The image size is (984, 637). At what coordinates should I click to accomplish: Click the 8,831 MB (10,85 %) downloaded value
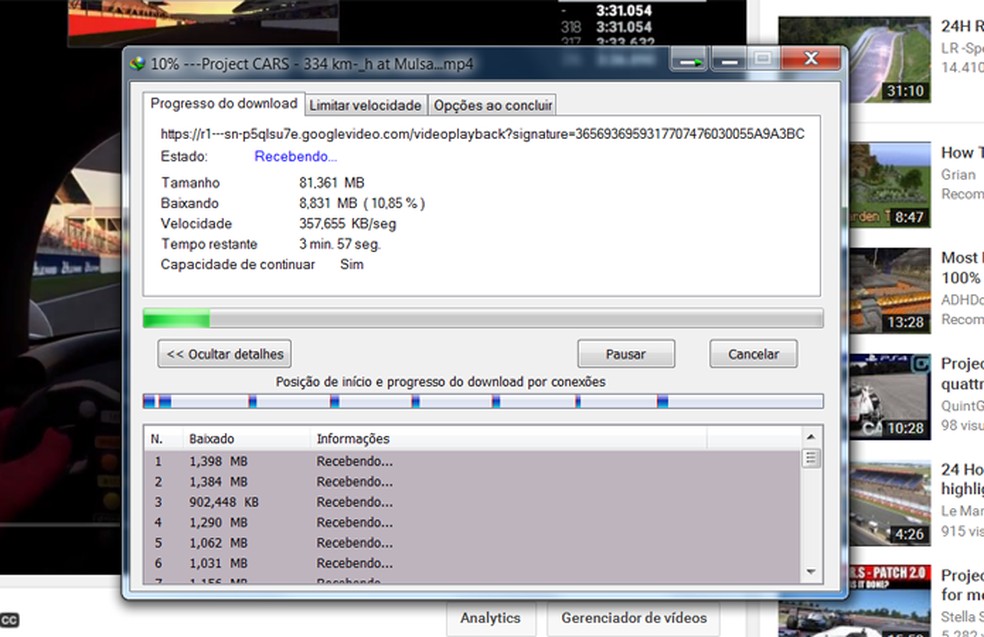(362, 203)
